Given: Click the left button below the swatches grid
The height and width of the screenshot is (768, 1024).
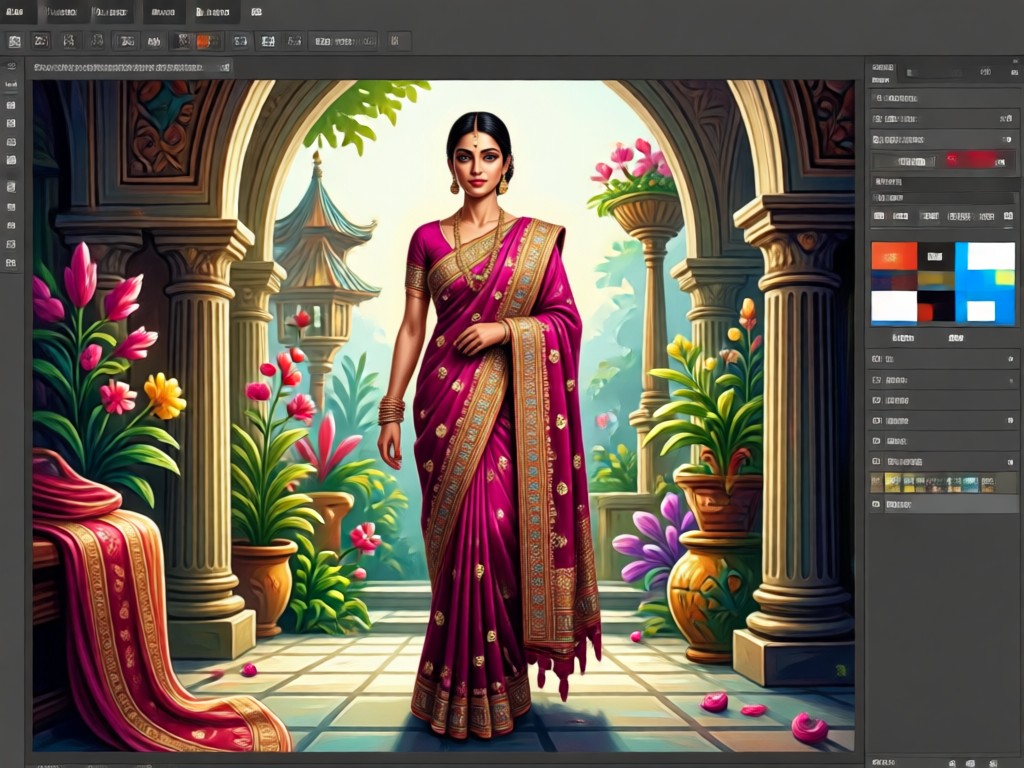Looking at the screenshot, I should [x=903, y=338].
